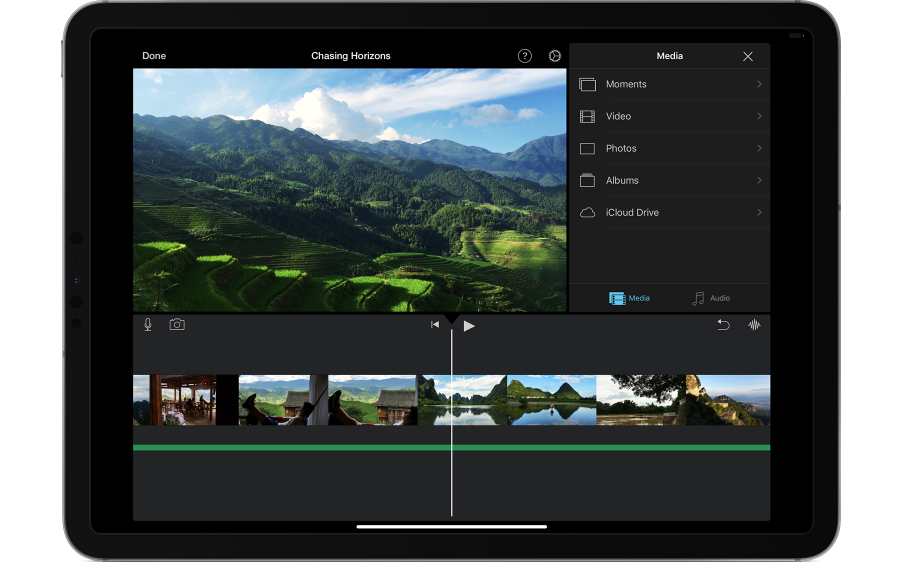
Task: Expand the Video media category
Action: (x=669, y=116)
